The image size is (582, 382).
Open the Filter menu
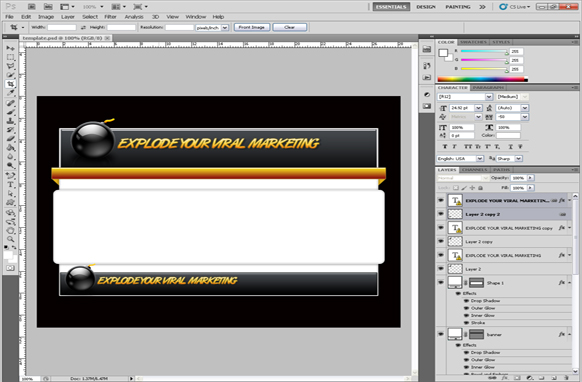[x=110, y=17]
